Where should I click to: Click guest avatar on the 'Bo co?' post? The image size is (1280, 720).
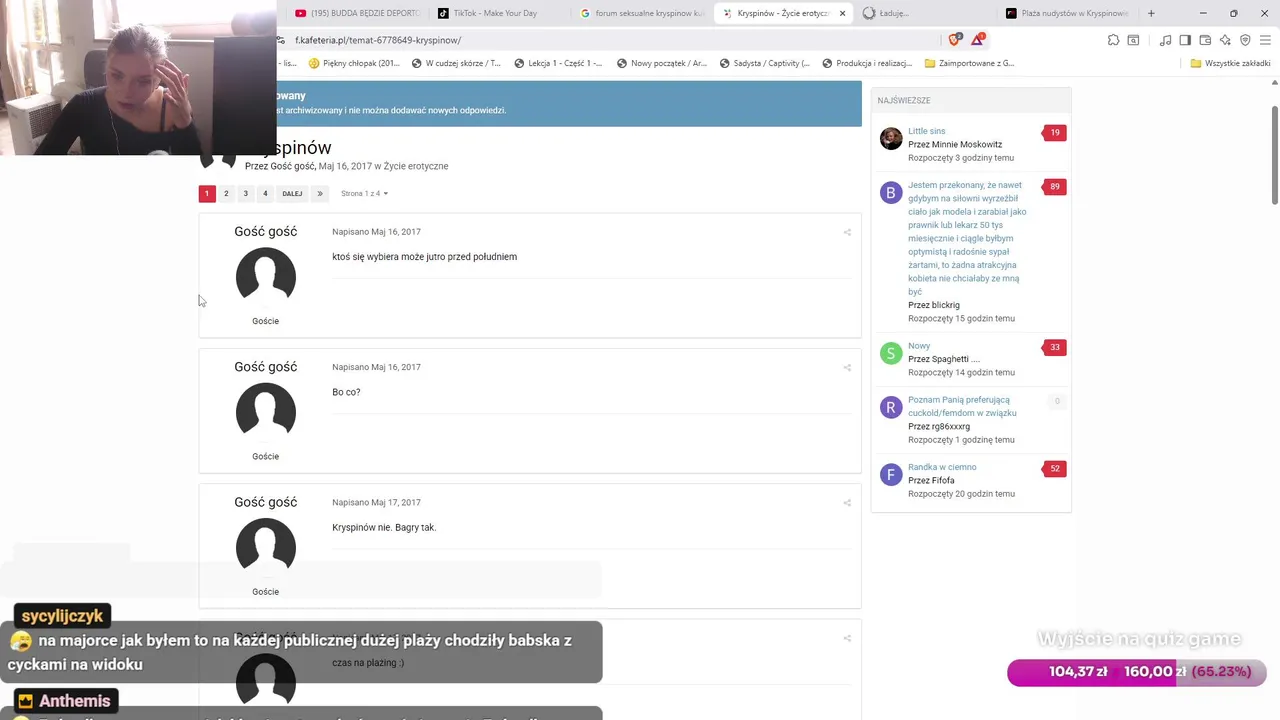(x=266, y=412)
